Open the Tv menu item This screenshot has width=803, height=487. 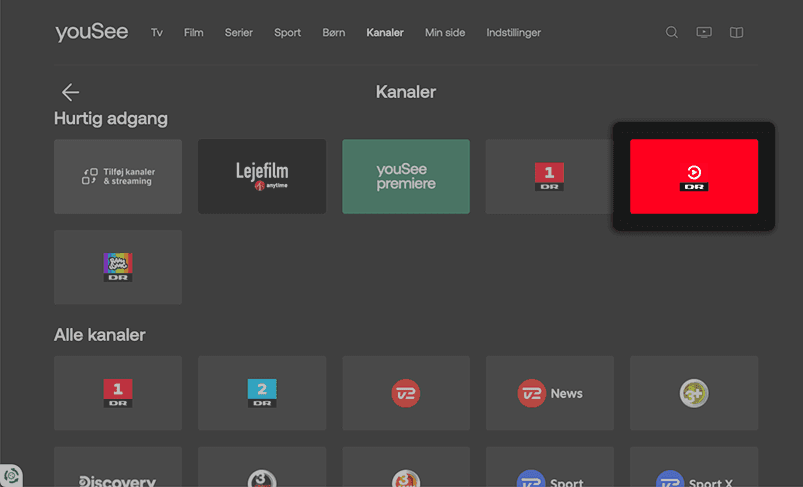coord(157,33)
